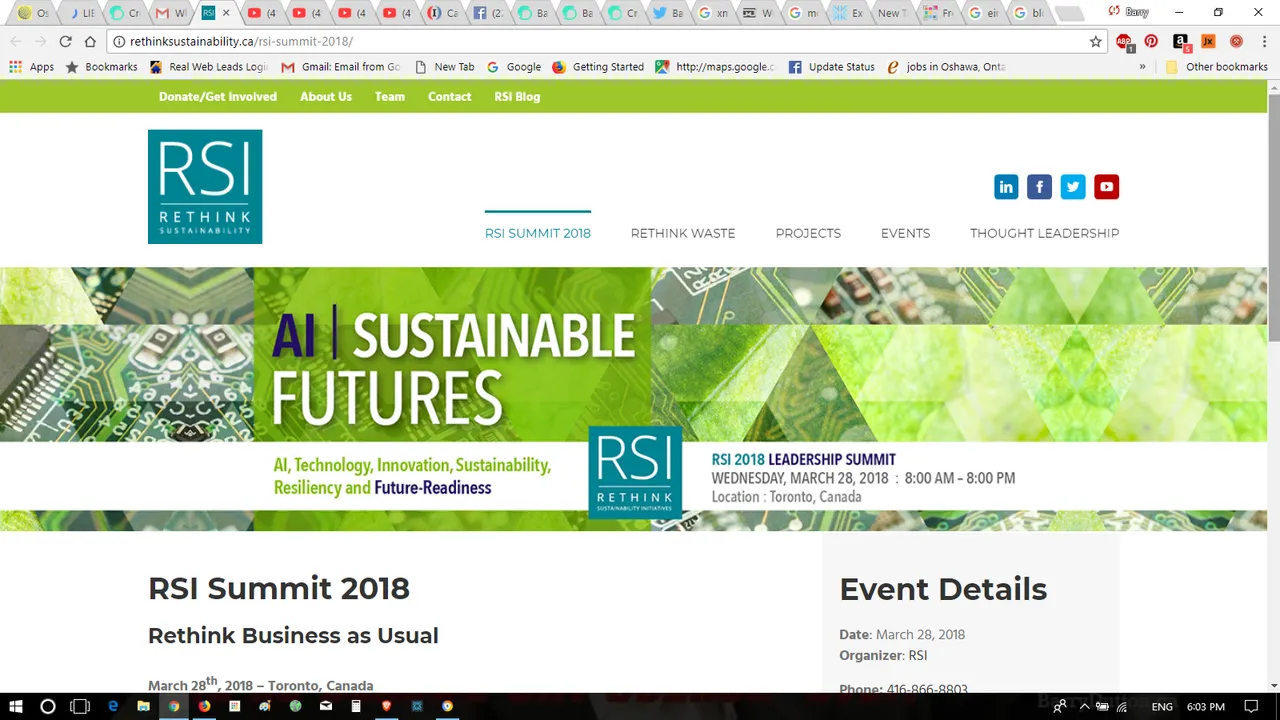Click the ENG language indicator
1280x720 pixels.
pyautogui.click(x=1162, y=706)
